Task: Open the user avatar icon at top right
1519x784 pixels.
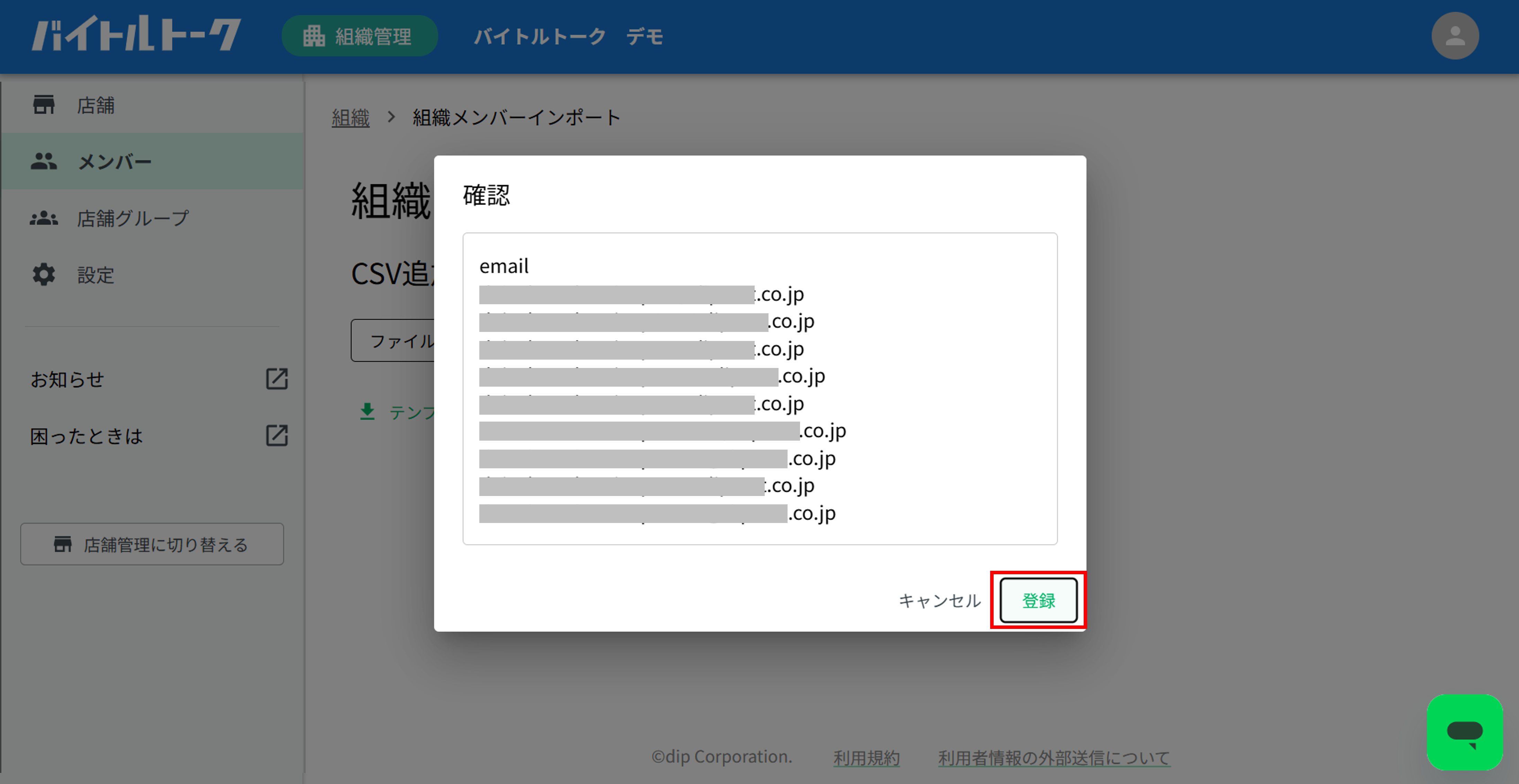Action: tap(1455, 36)
